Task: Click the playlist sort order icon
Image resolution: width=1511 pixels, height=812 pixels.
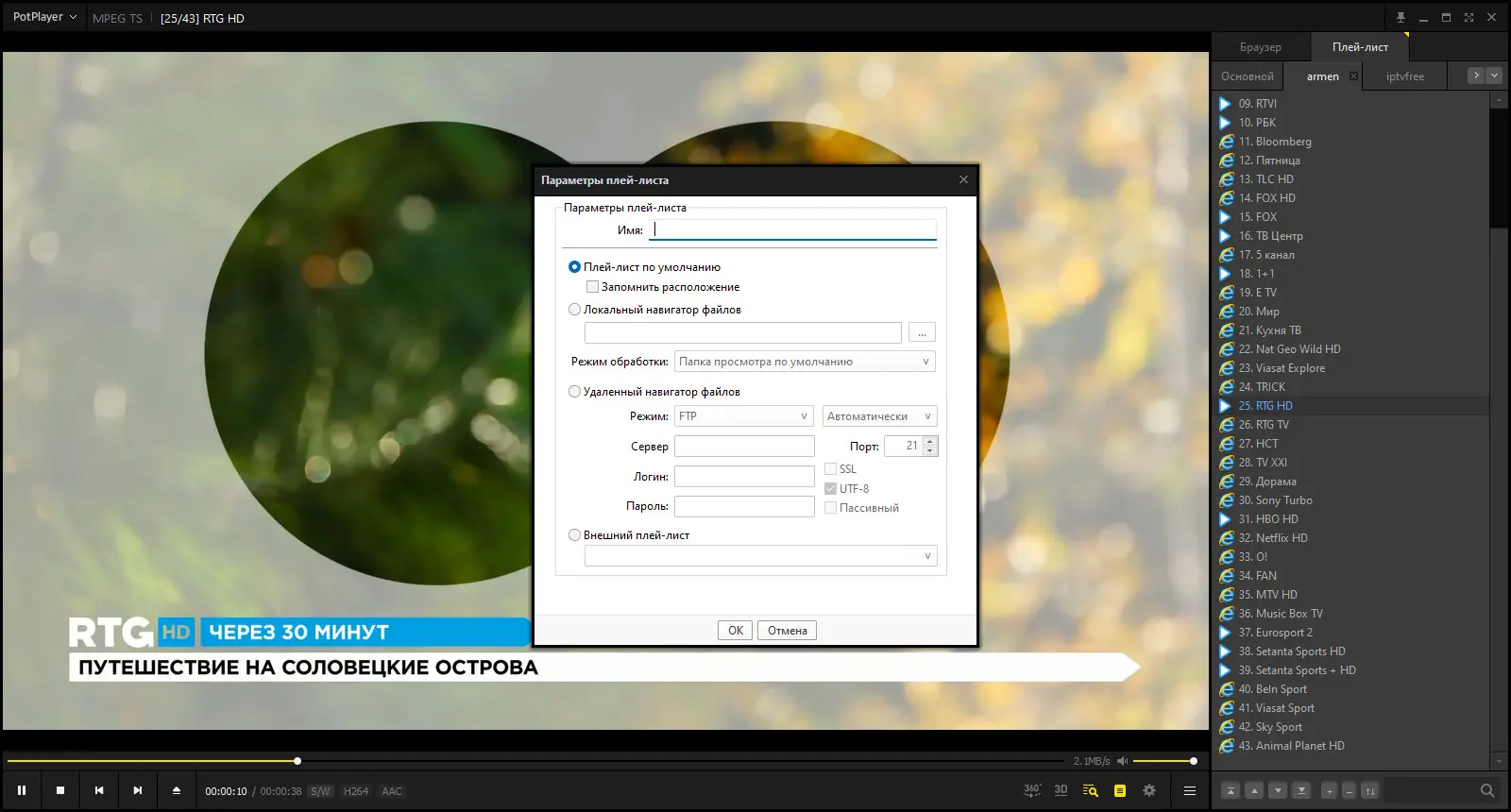Action: point(1369,790)
